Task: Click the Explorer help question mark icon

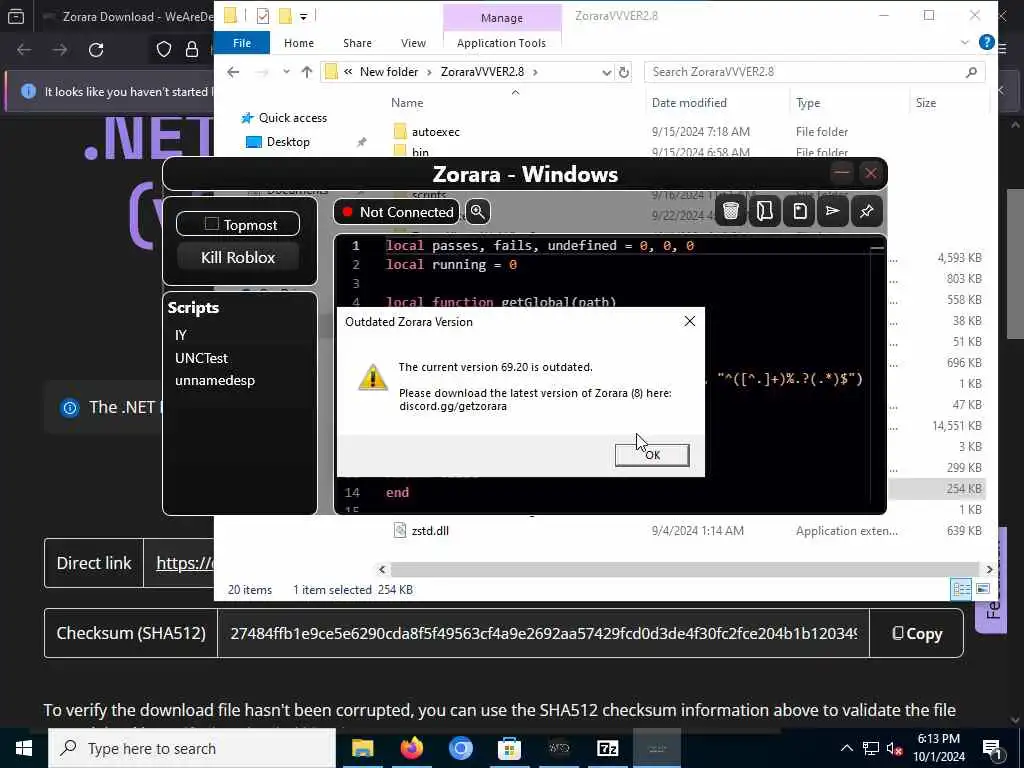Action: point(987,42)
